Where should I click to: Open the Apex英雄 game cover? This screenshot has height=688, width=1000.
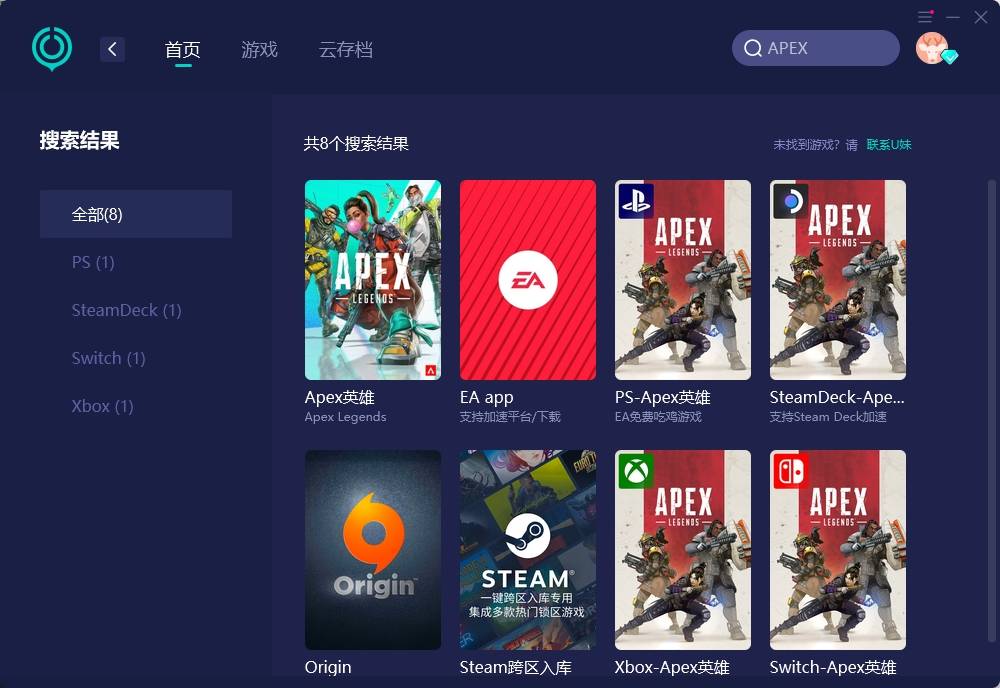coord(373,280)
